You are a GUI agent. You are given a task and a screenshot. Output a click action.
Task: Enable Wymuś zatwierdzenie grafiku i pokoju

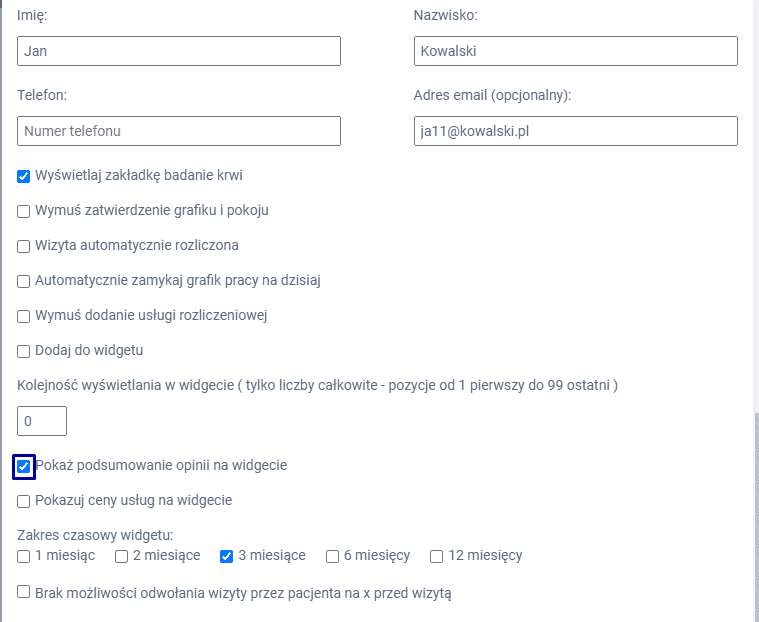pos(24,211)
